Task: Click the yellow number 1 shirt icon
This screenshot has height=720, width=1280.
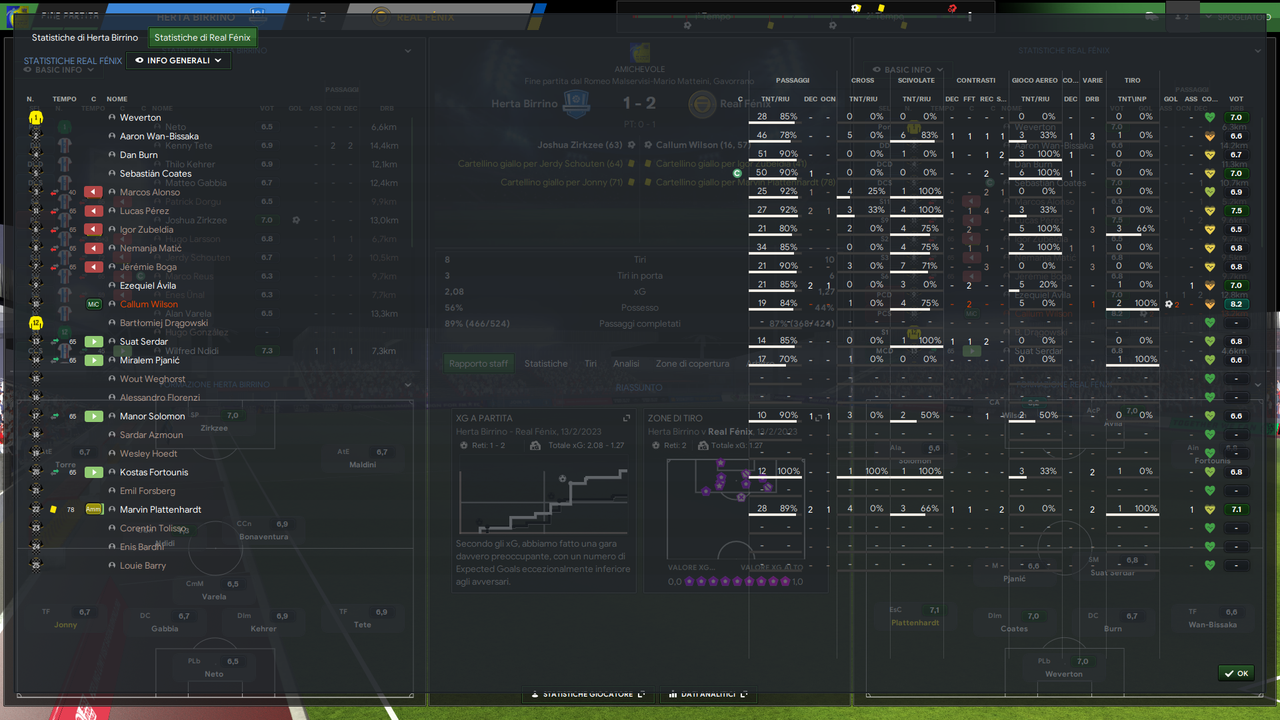Action: click(x=35, y=118)
